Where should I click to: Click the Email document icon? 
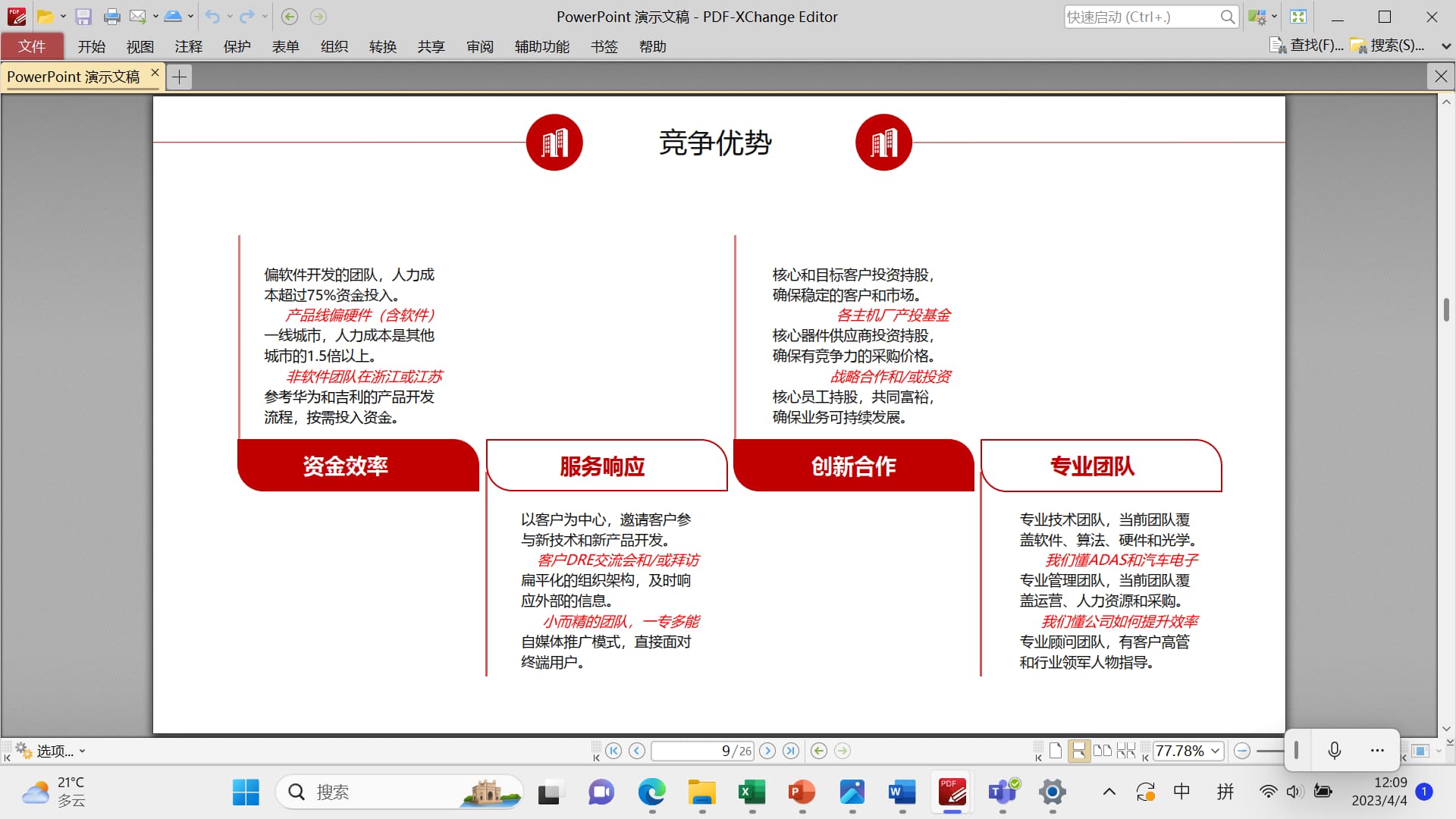tap(137, 17)
